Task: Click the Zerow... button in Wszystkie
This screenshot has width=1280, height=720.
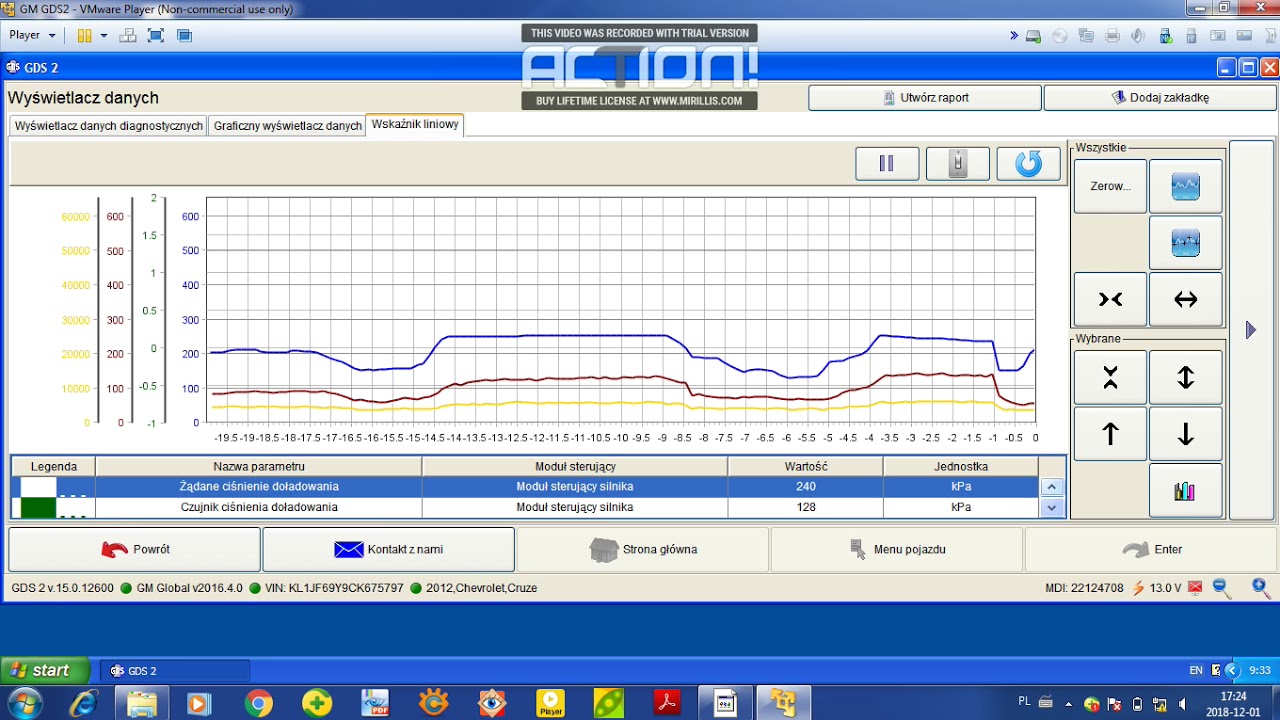Action: [x=1110, y=186]
